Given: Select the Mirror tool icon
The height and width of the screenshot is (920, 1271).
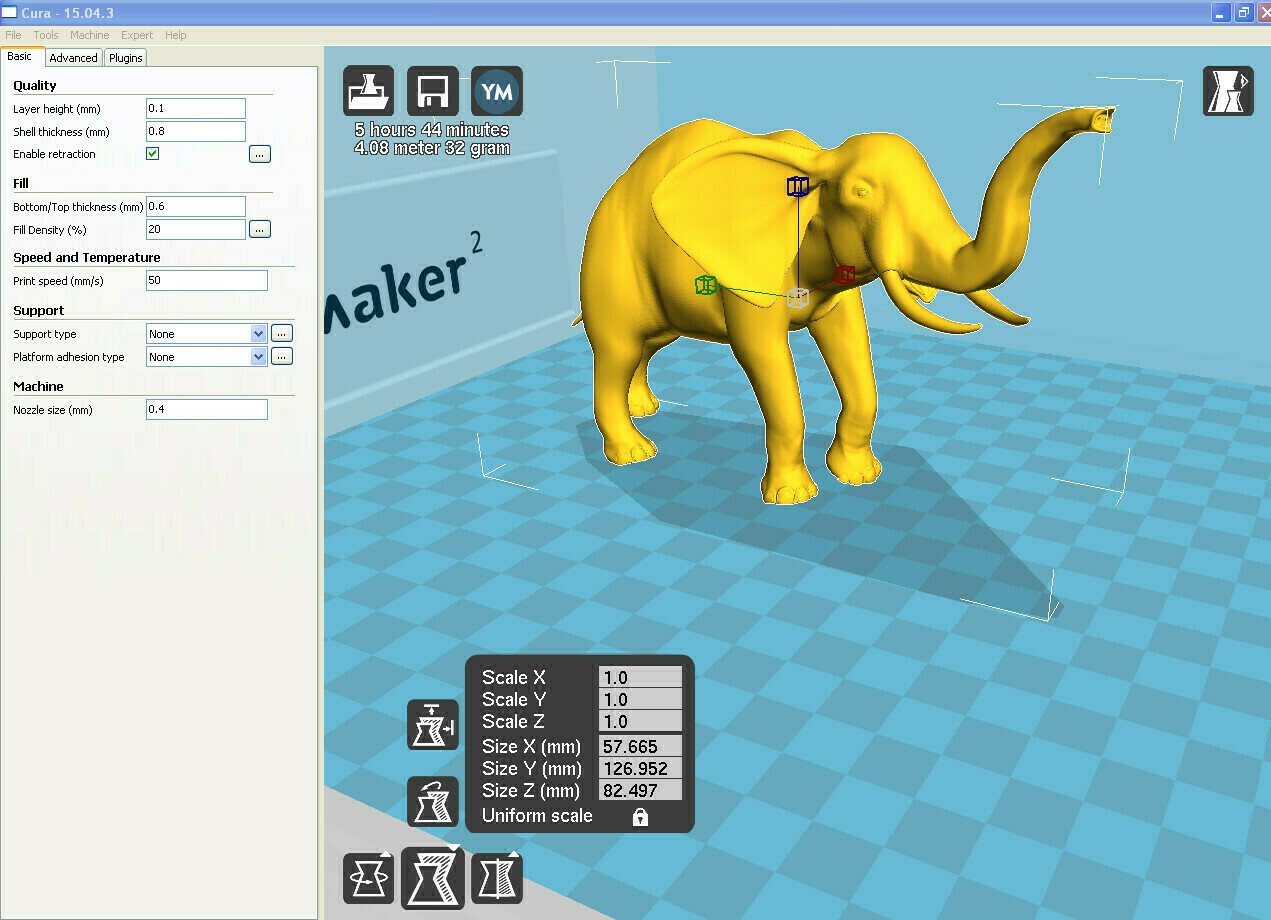Looking at the screenshot, I should click(497, 878).
